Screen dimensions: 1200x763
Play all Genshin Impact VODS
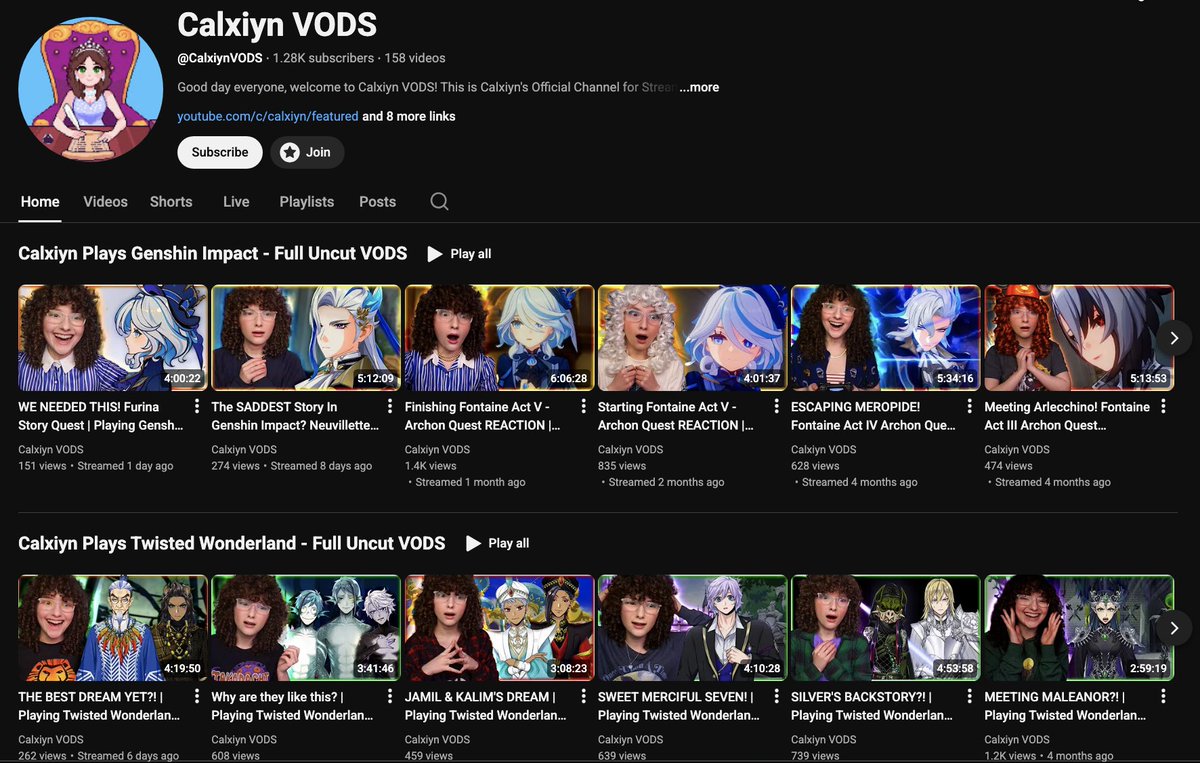pos(460,254)
